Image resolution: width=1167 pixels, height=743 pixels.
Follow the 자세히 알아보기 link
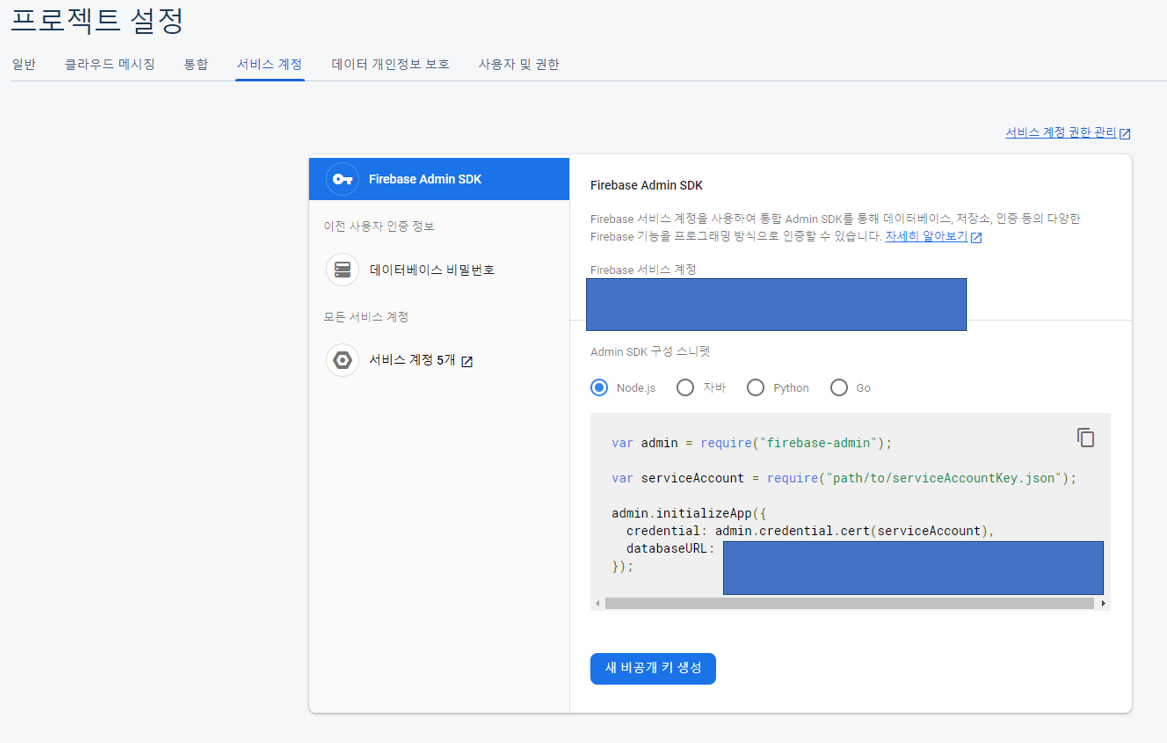pos(926,237)
